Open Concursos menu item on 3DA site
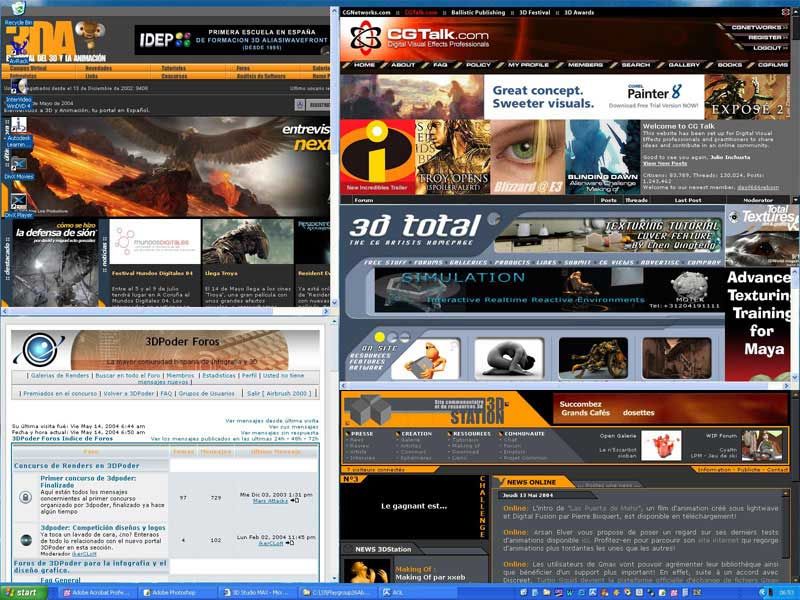 pos(174,77)
